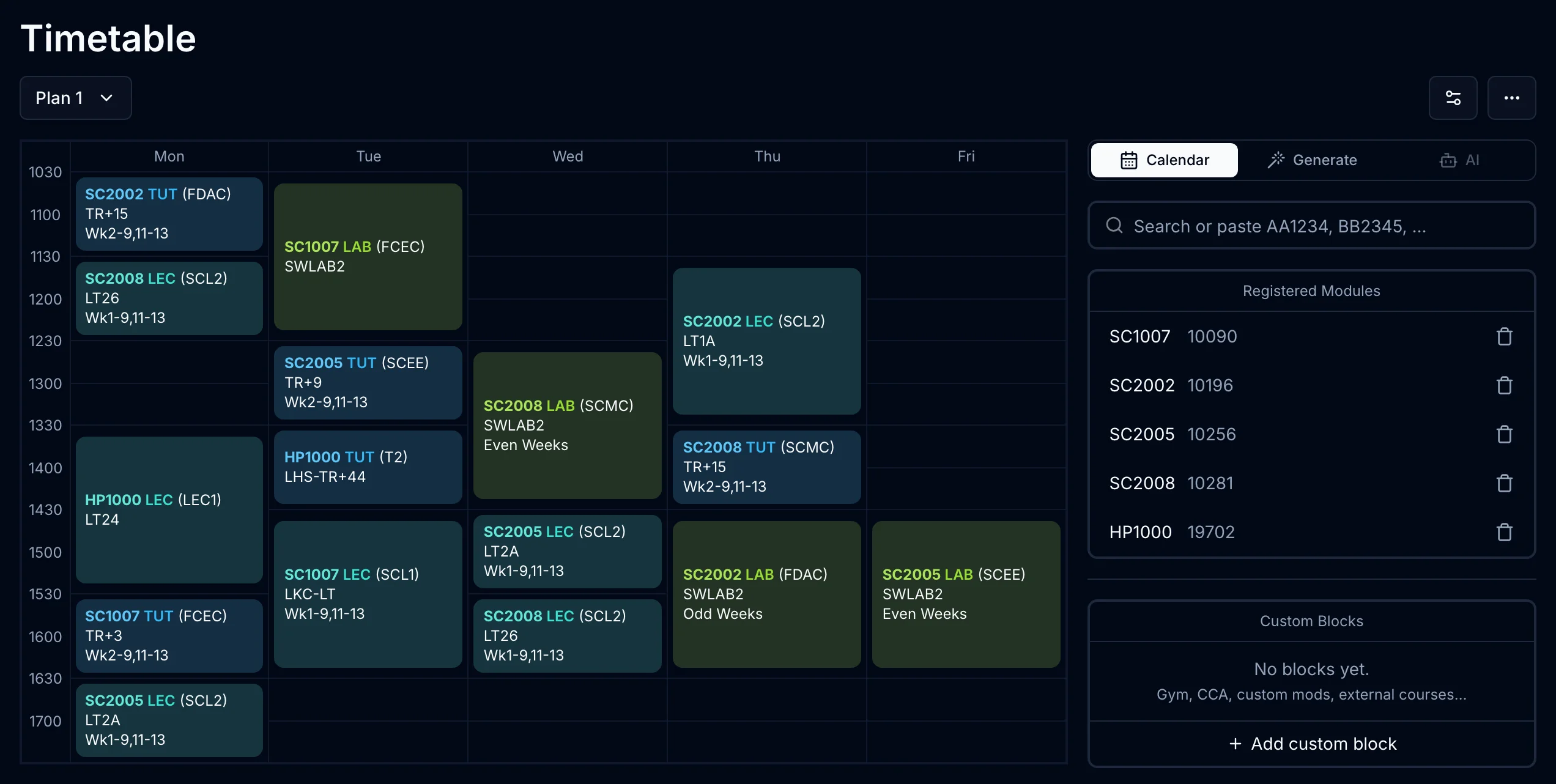Viewport: 1556px width, 784px height.
Task: Select SC2008 TUT TR+15 block
Action: [x=767, y=467]
